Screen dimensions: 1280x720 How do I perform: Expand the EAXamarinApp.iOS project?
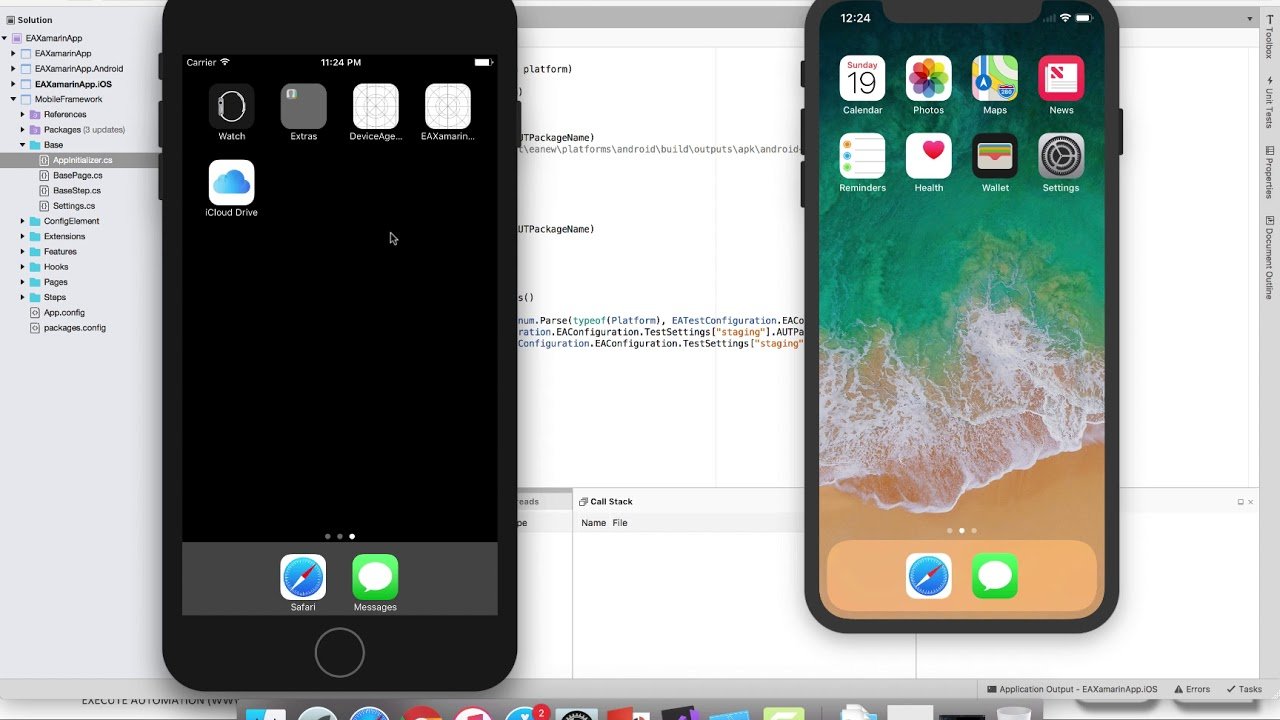tap(14, 84)
